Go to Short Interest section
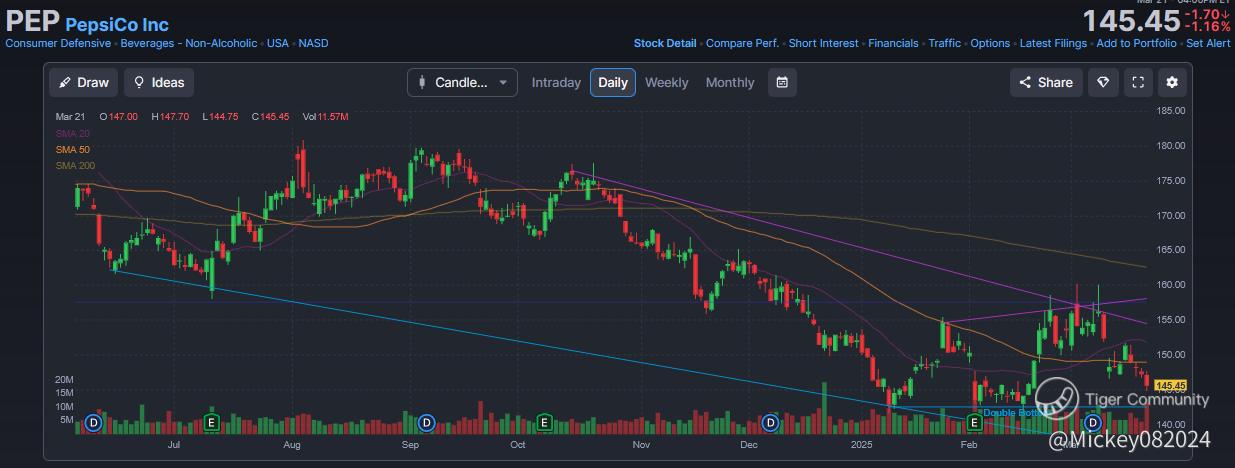This screenshot has height=468, width=1235. coord(823,43)
